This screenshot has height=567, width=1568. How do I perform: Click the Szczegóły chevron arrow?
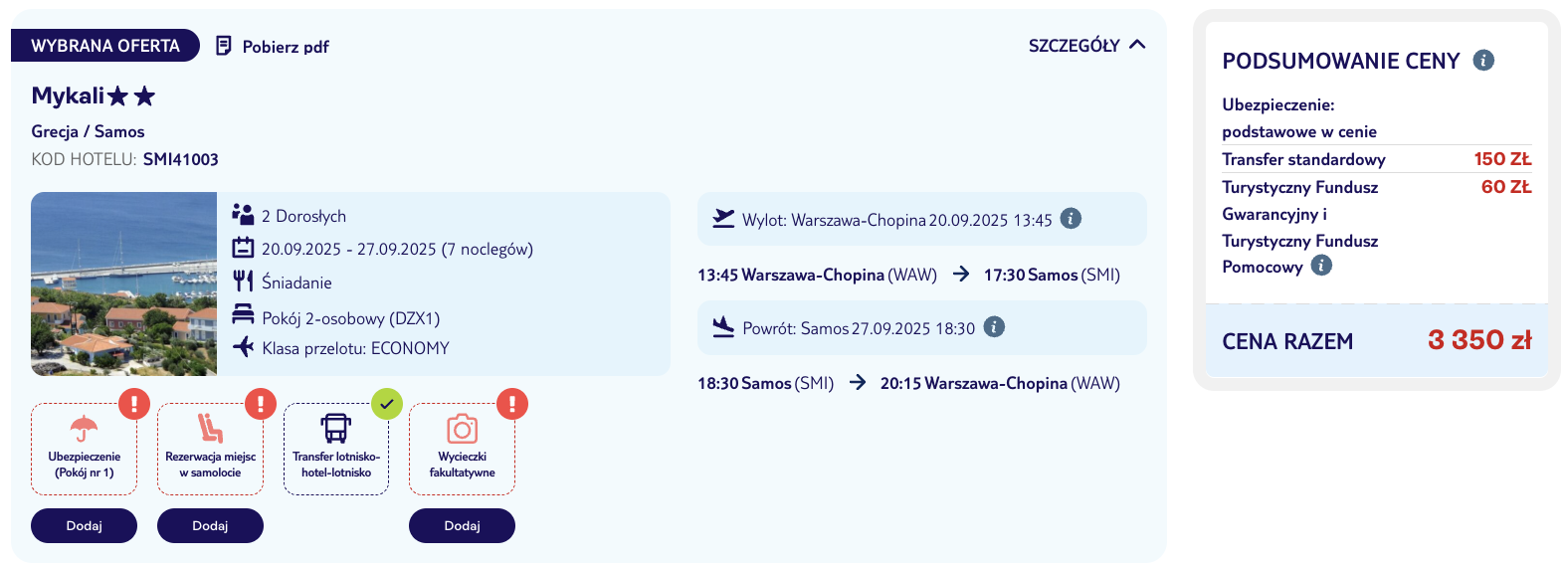click(1138, 45)
